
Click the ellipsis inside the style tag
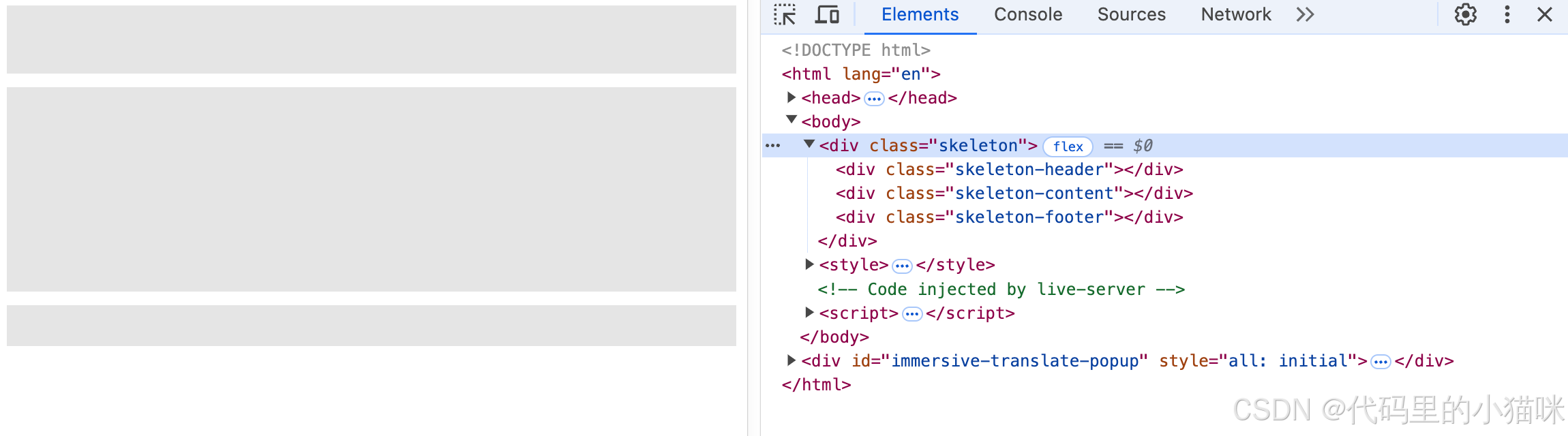point(902,266)
